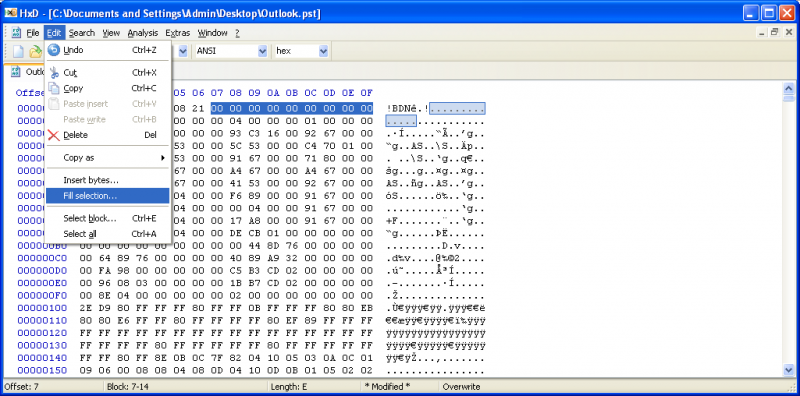
Task: Click offset row 00000150
Action: (42, 370)
